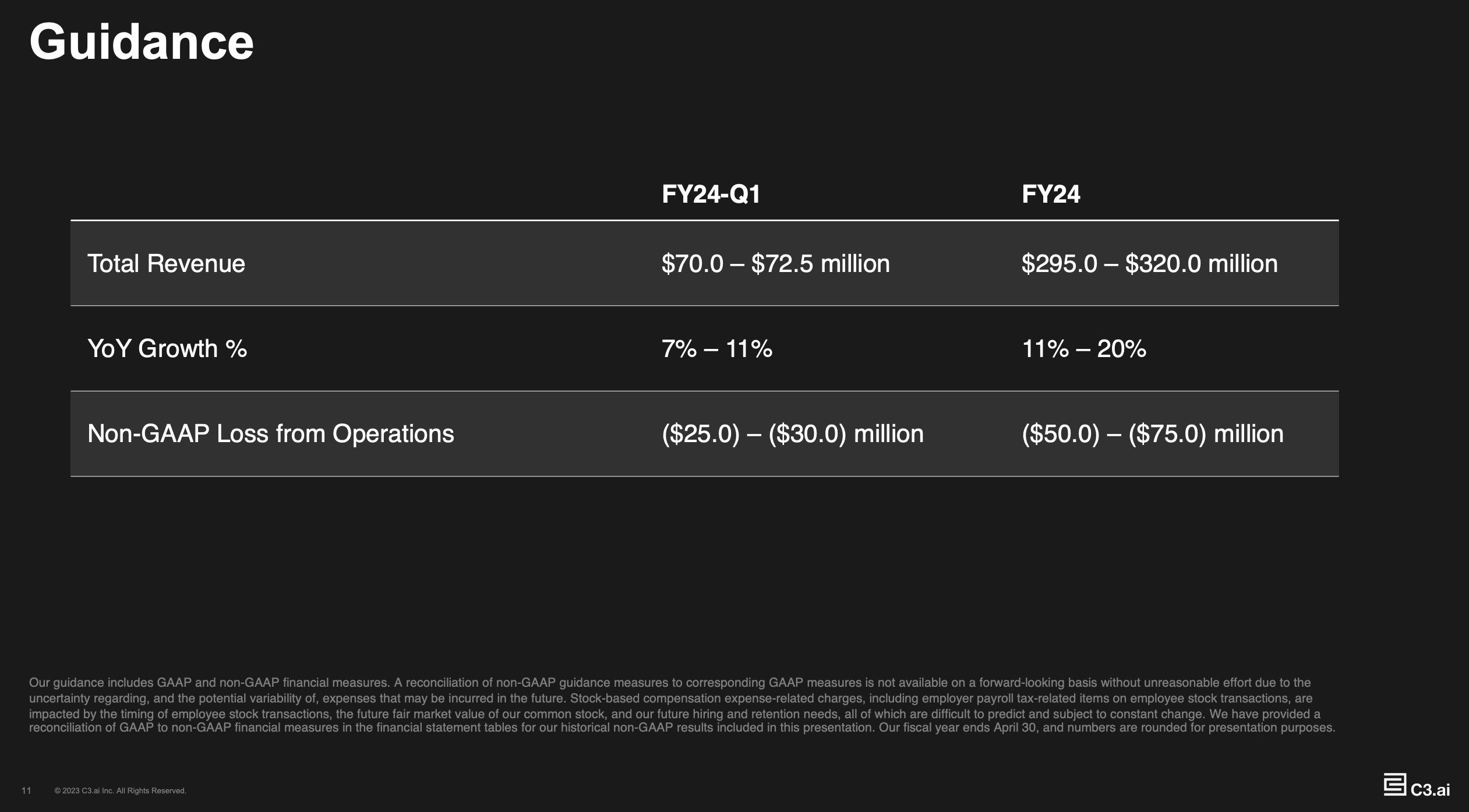1469x812 pixels.
Task: Click the FY24 column header
Action: click(1051, 194)
